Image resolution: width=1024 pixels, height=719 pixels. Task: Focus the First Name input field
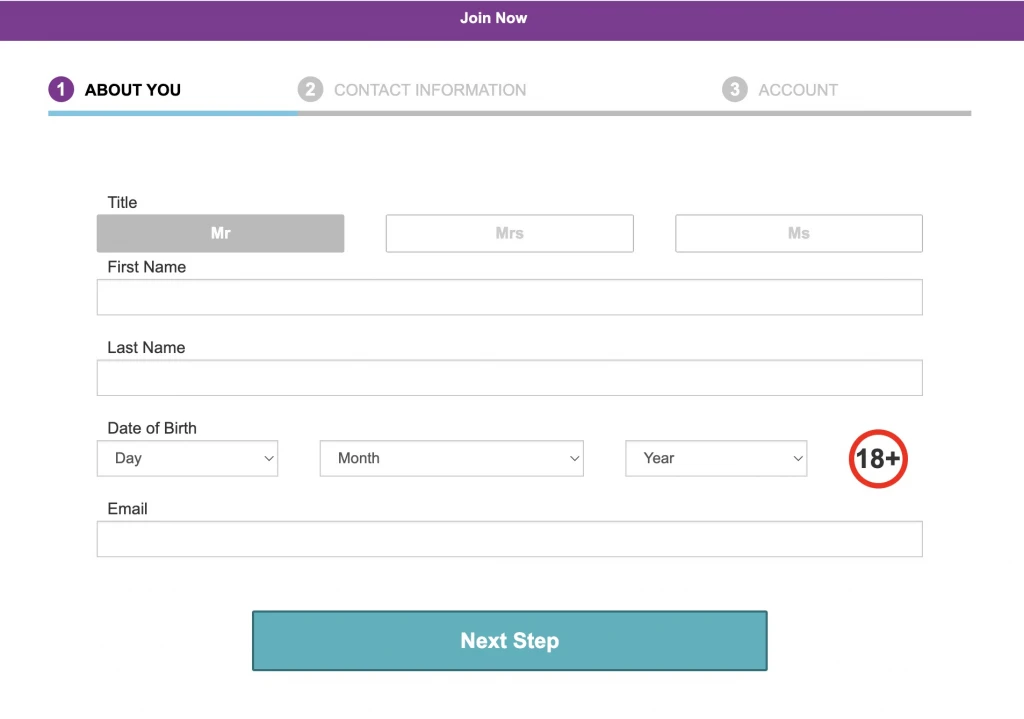click(x=509, y=298)
